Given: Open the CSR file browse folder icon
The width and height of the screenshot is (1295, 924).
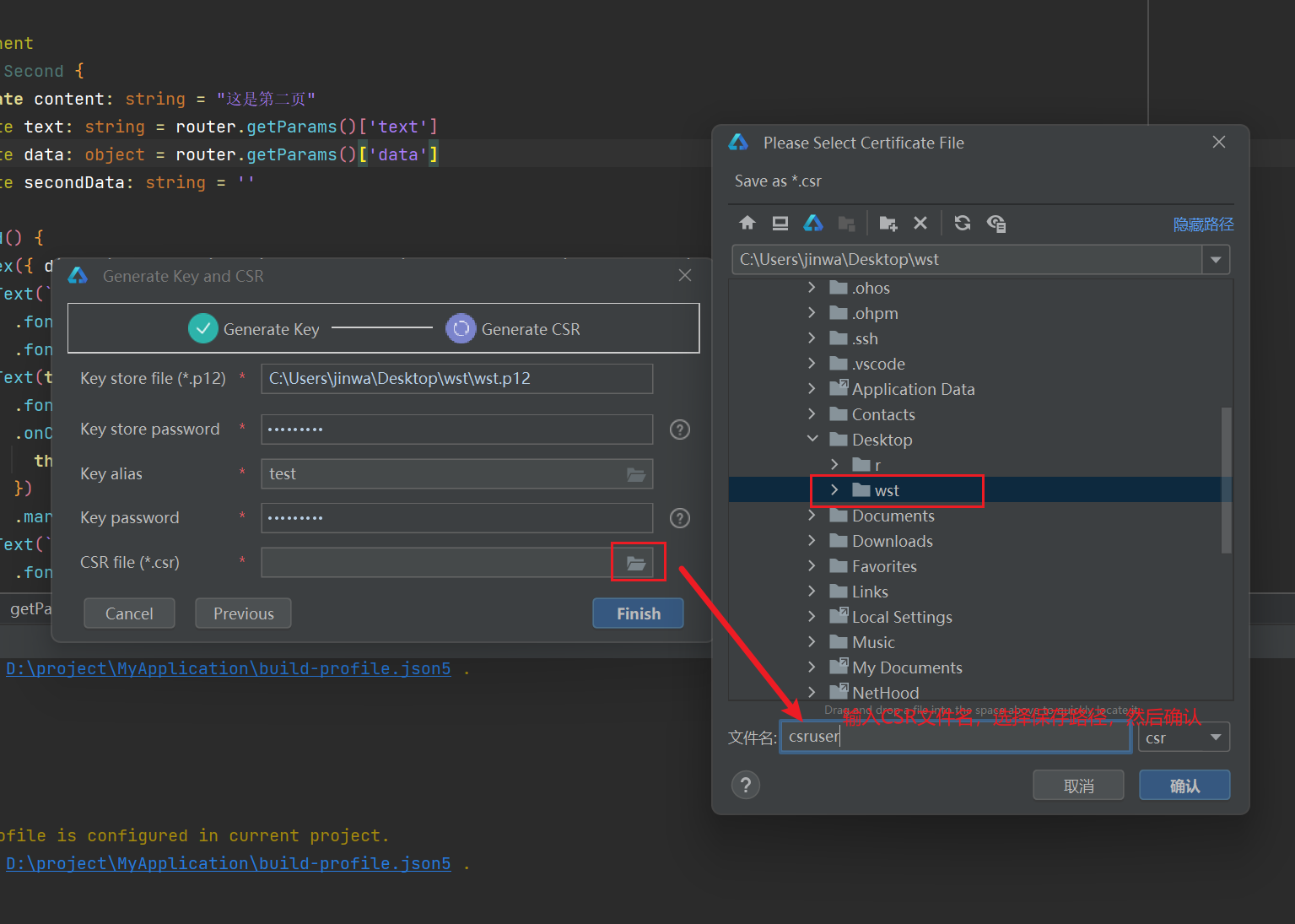Looking at the screenshot, I should click(x=636, y=563).
